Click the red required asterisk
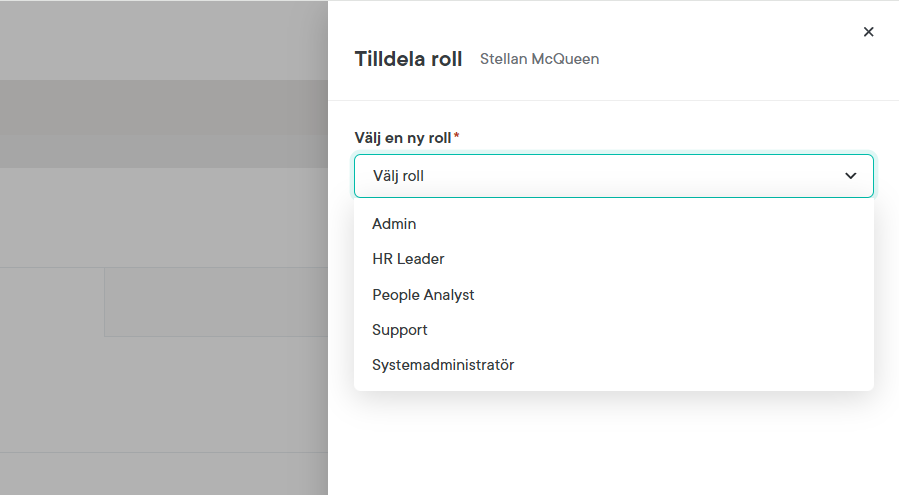This screenshot has height=495, width=899. point(457,136)
